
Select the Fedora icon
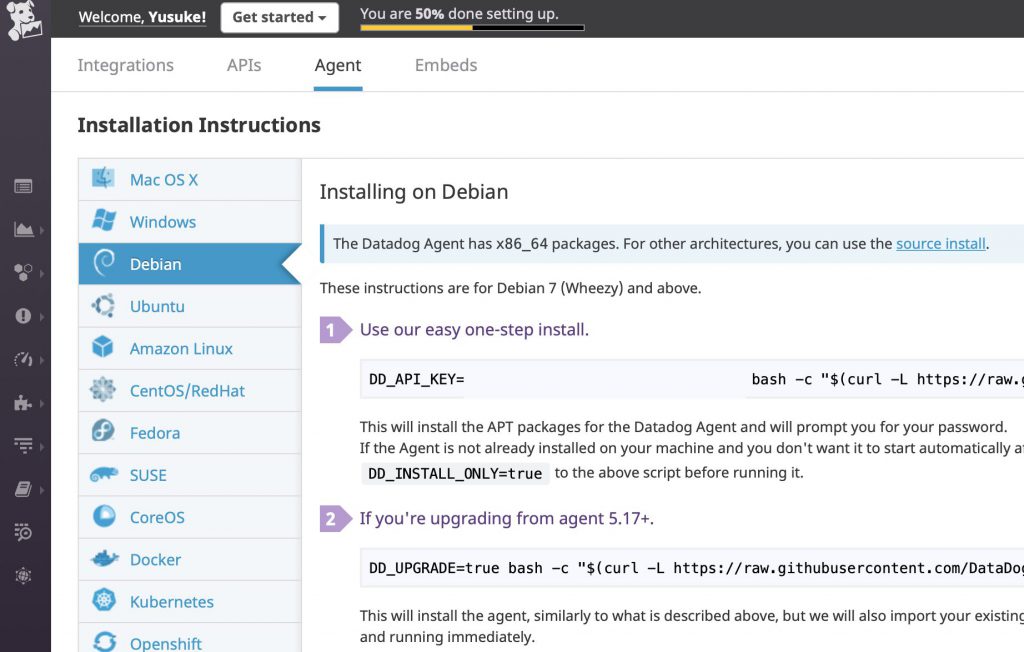tap(103, 431)
